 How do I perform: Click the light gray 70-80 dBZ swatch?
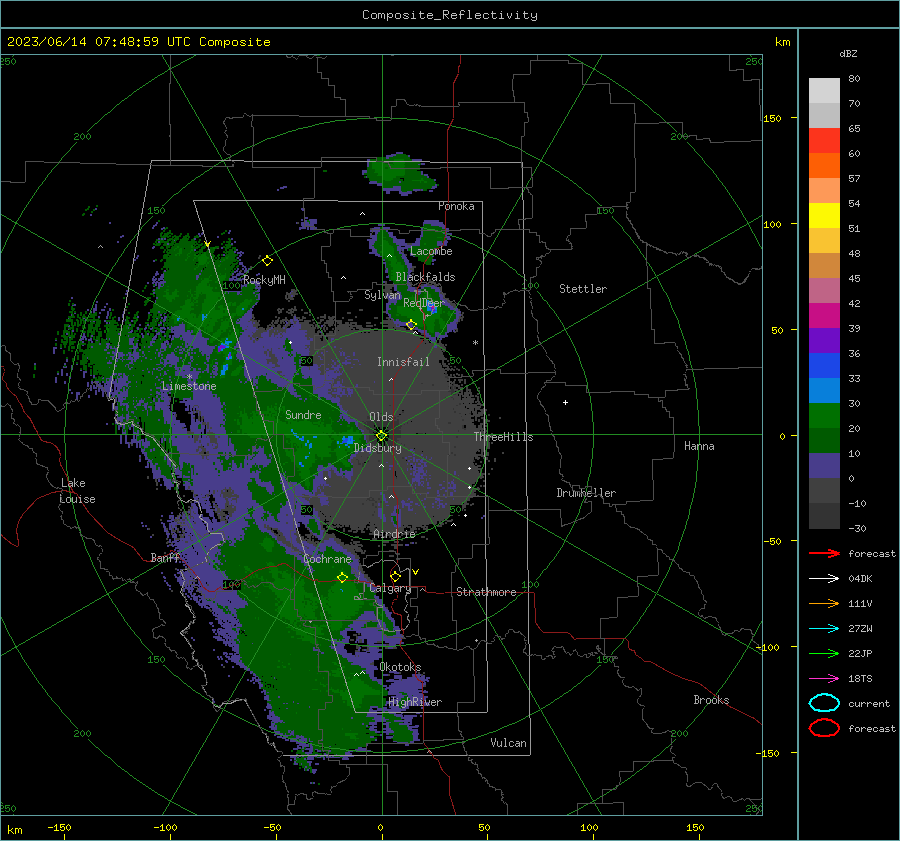click(824, 90)
